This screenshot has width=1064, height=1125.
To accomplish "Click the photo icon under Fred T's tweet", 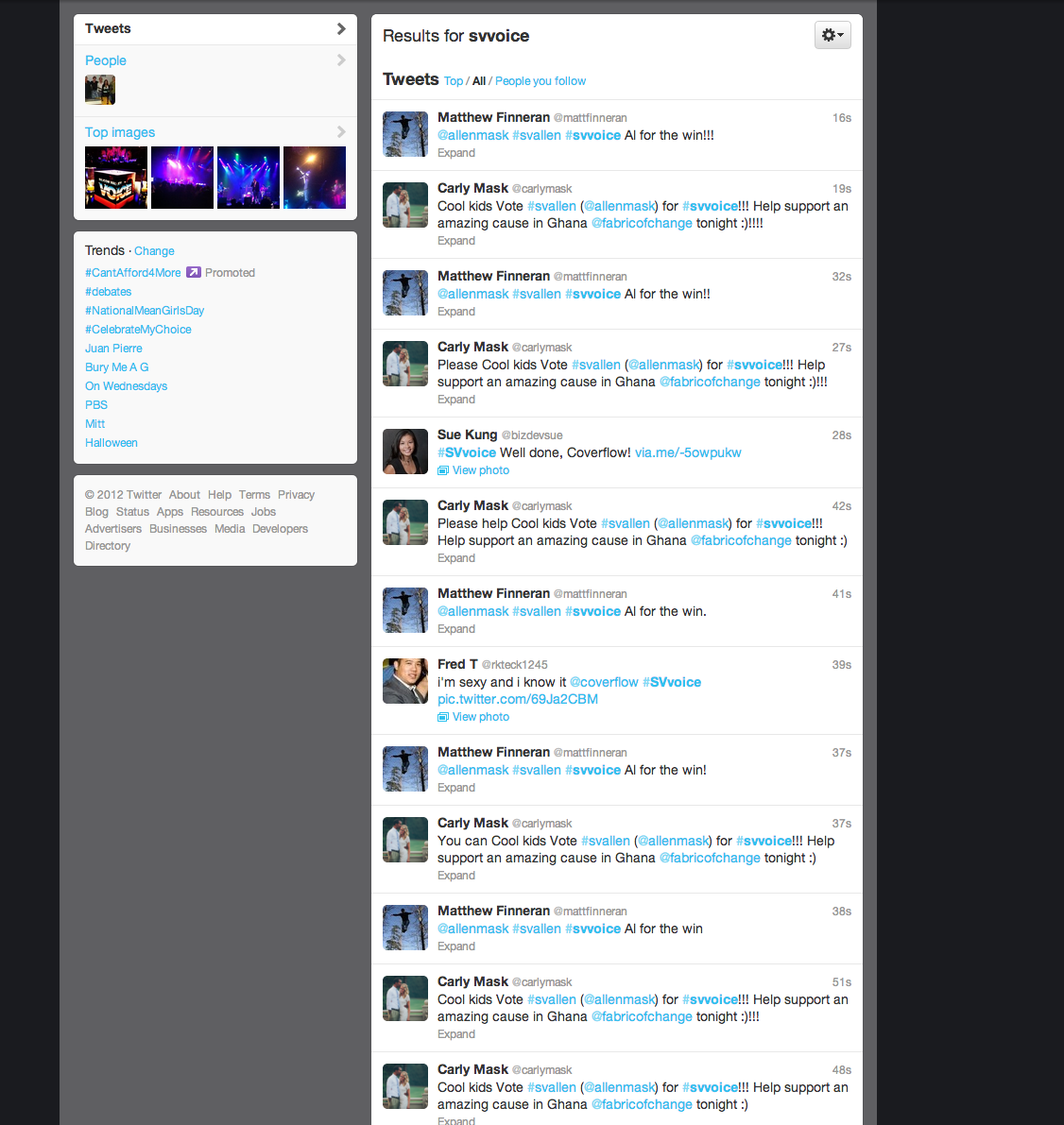I will point(443,717).
